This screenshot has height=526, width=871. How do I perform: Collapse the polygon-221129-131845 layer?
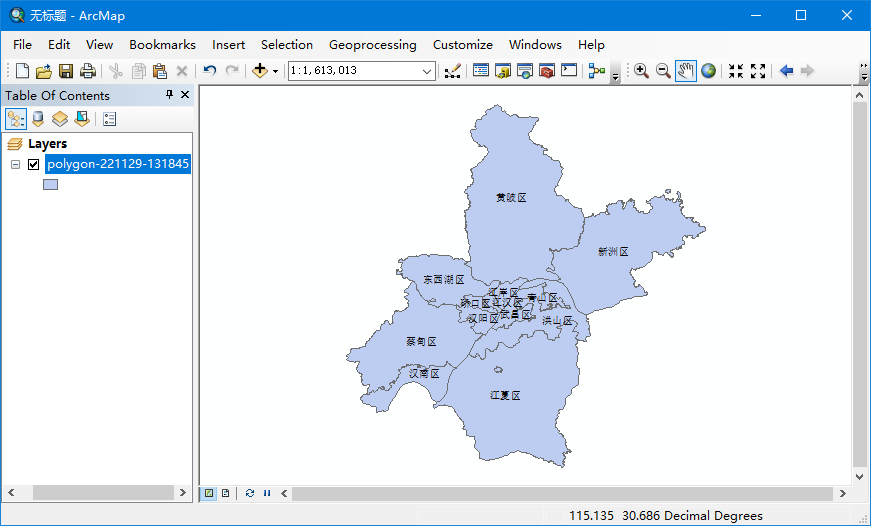point(16,164)
